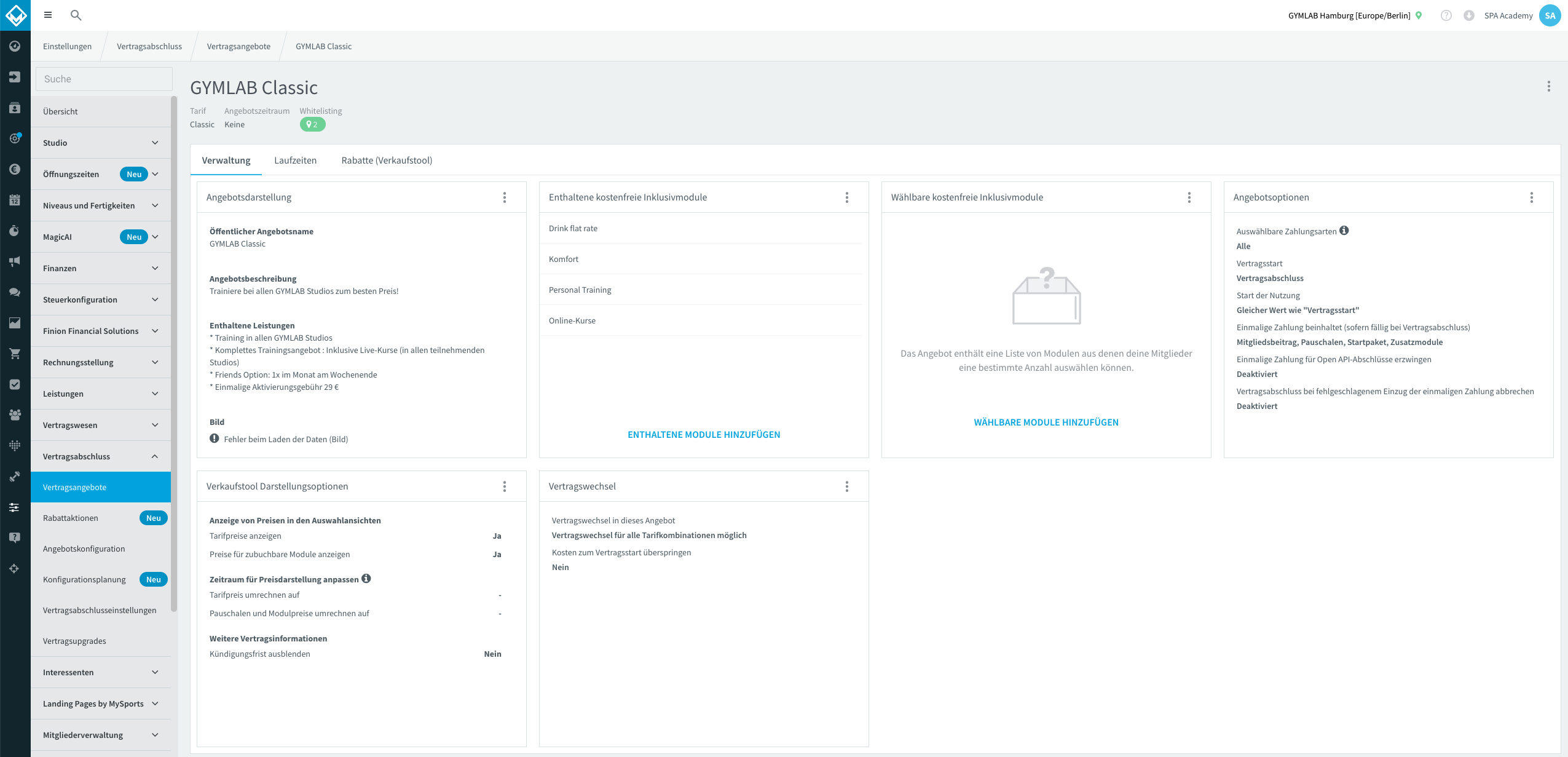
Task: Click the checkmark tasks icon in sidebar
Action: coord(15,384)
